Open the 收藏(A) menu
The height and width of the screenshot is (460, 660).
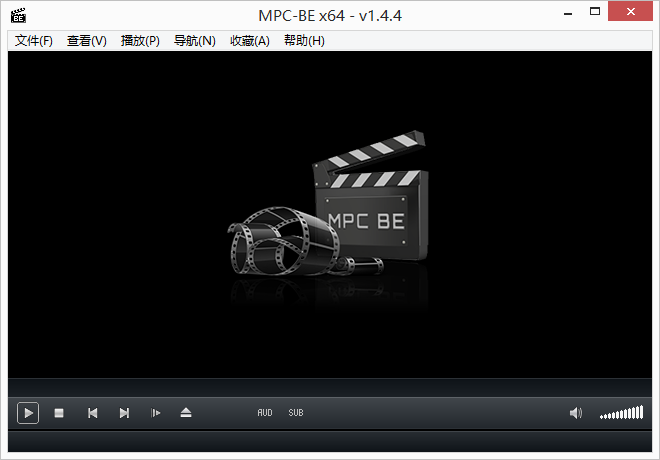[250, 41]
